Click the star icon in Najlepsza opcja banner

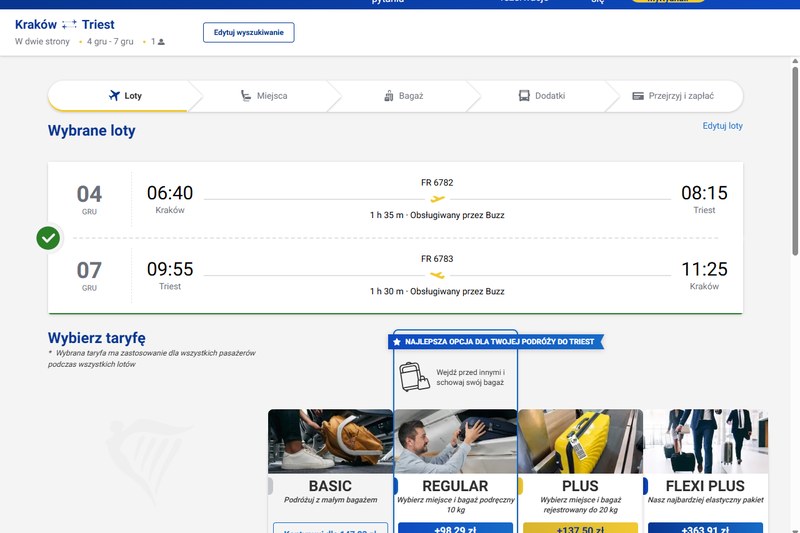[x=397, y=342]
